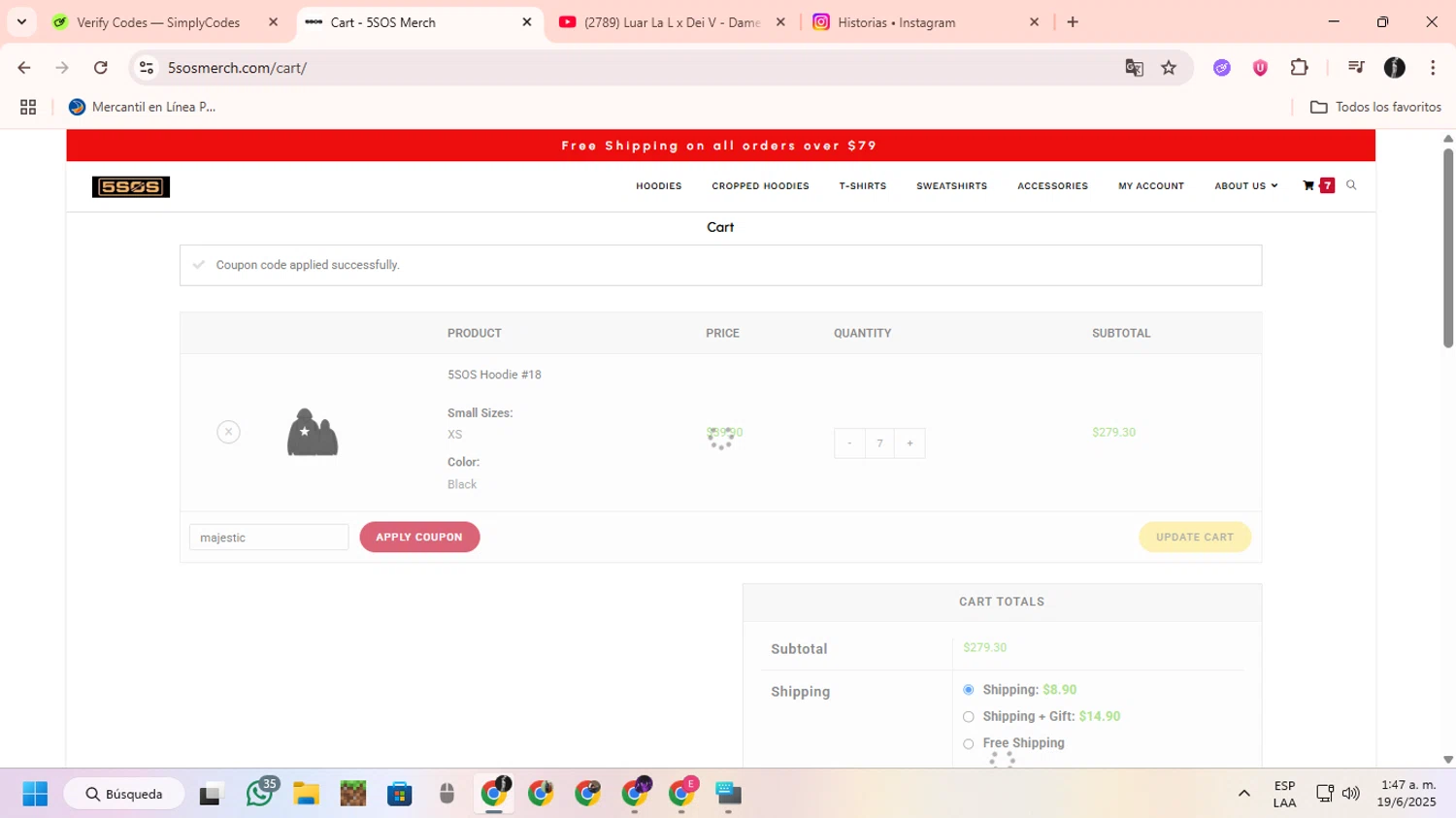The width and height of the screenshot is (1456, 818).
Task: Open the Accessories menu item
Action: [x=1052, y=186]
